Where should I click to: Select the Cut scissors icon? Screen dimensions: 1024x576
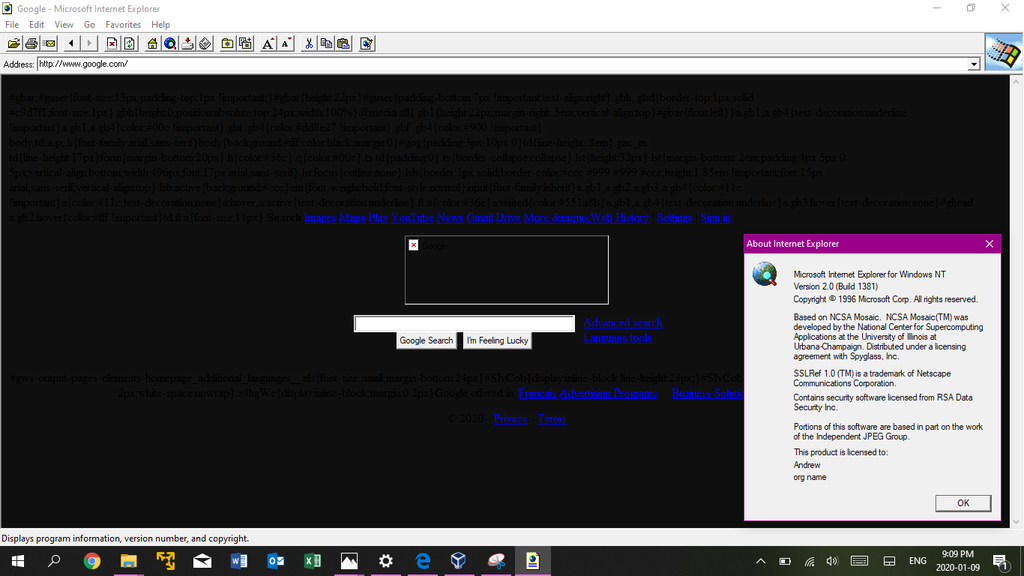[x=308, y=43]
